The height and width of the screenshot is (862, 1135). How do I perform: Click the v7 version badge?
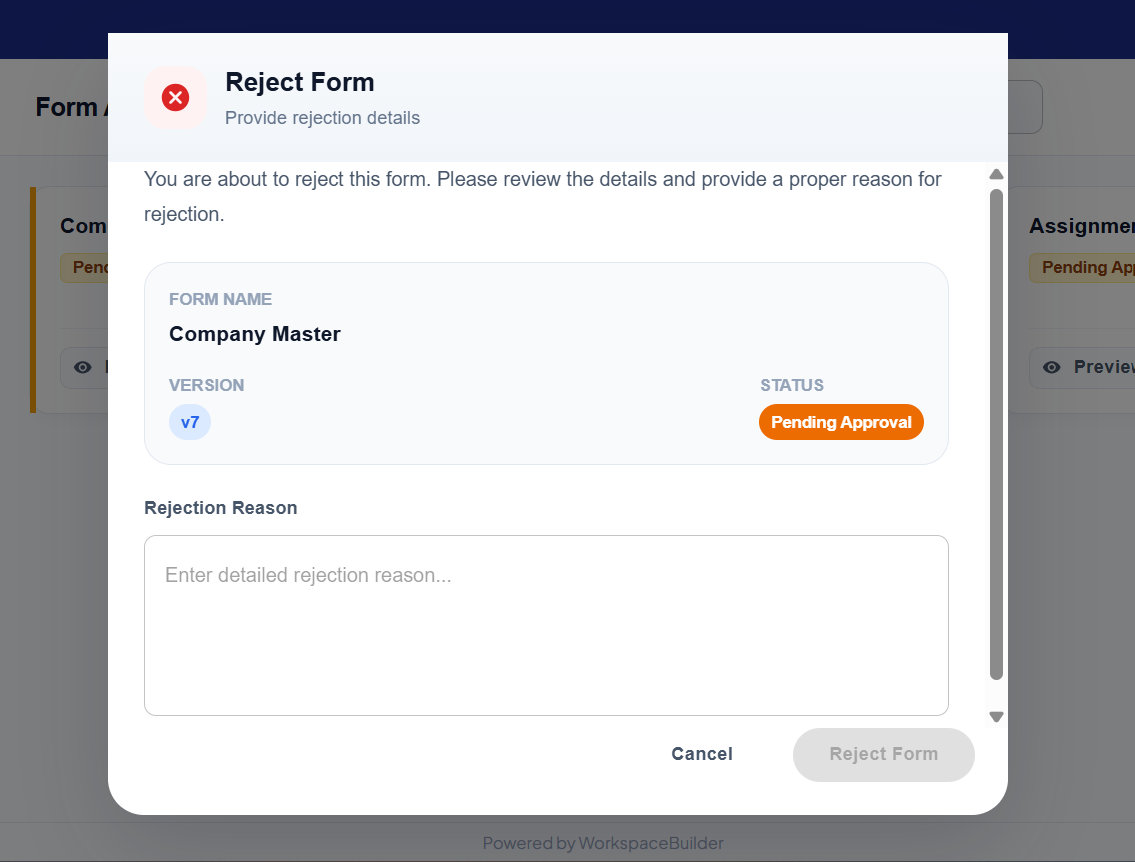(190, 422)
